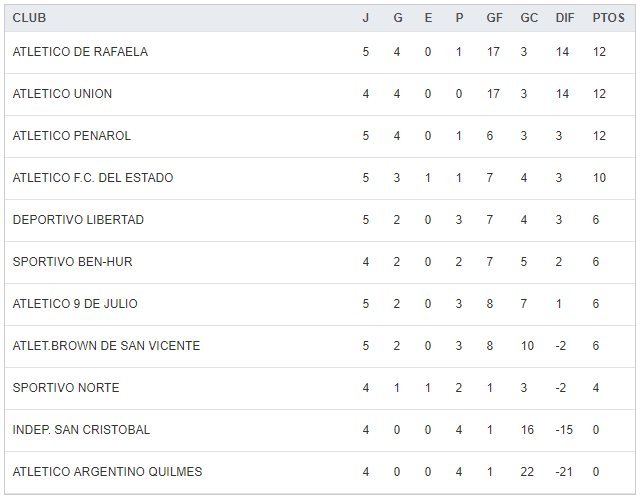640x498 pixels.
Task: Click ATLET.BROWN DE SAN VICENTE name
Action: click(x=106, y=346)
